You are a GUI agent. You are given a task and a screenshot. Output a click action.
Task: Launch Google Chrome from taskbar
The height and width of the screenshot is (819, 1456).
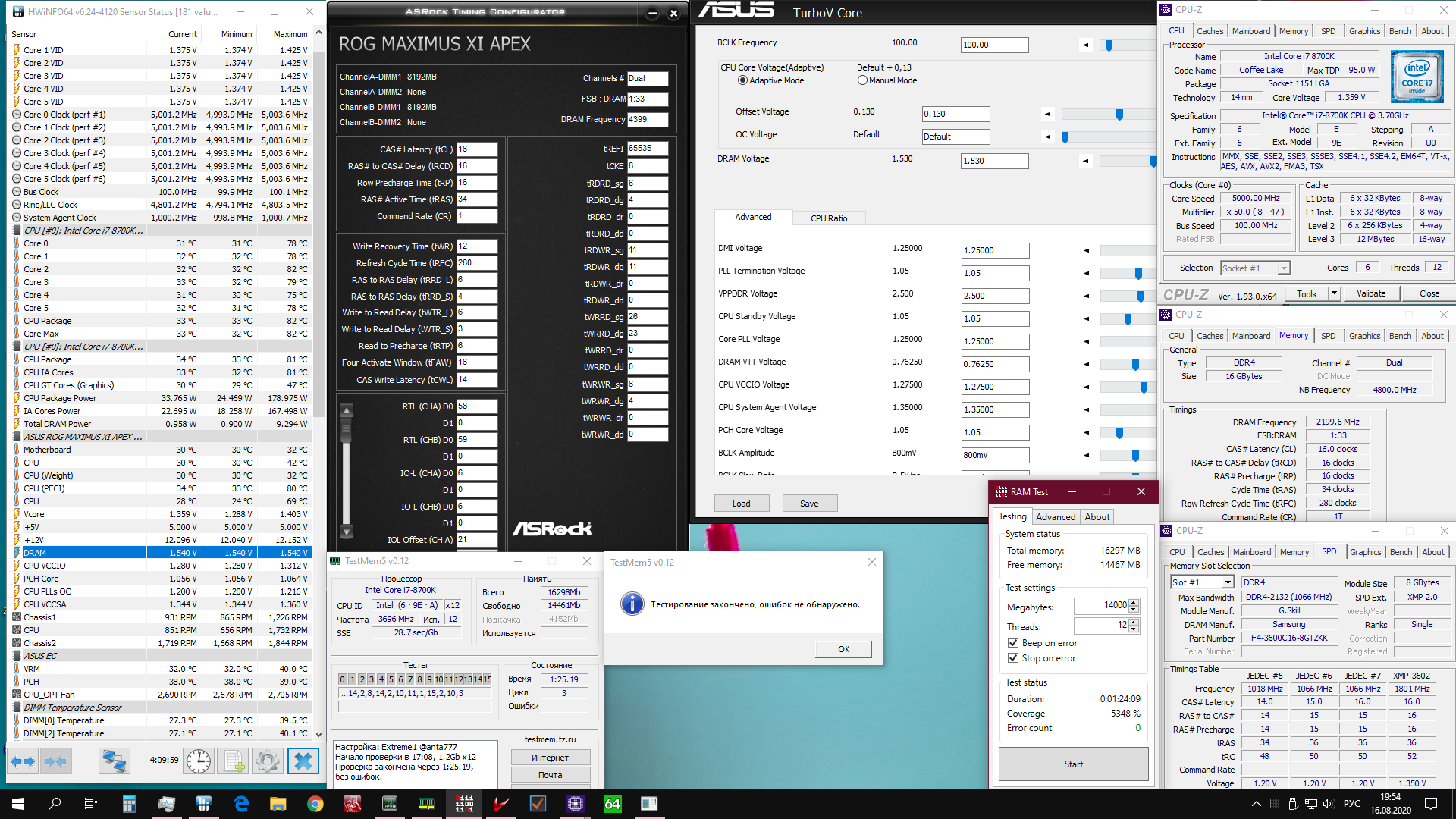315,804
